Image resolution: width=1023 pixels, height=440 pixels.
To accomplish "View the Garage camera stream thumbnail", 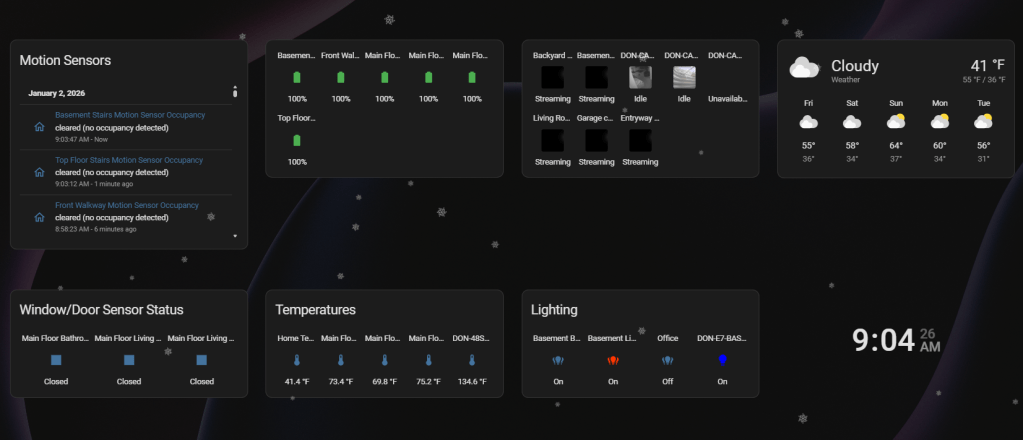I will pyautogui.click(x=597, y=140).
